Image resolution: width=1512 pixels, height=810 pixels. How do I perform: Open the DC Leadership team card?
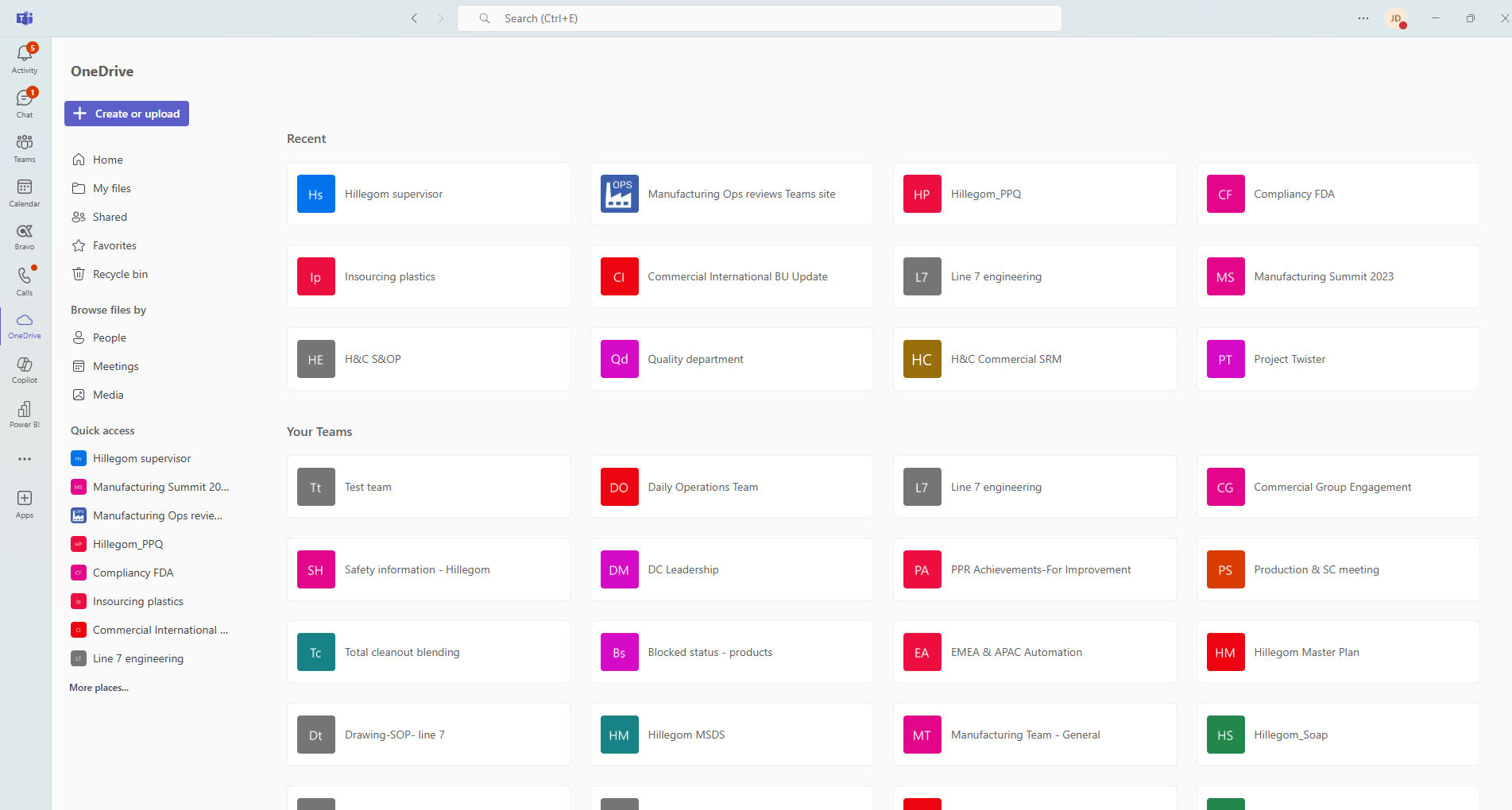[x=732, y=569]
